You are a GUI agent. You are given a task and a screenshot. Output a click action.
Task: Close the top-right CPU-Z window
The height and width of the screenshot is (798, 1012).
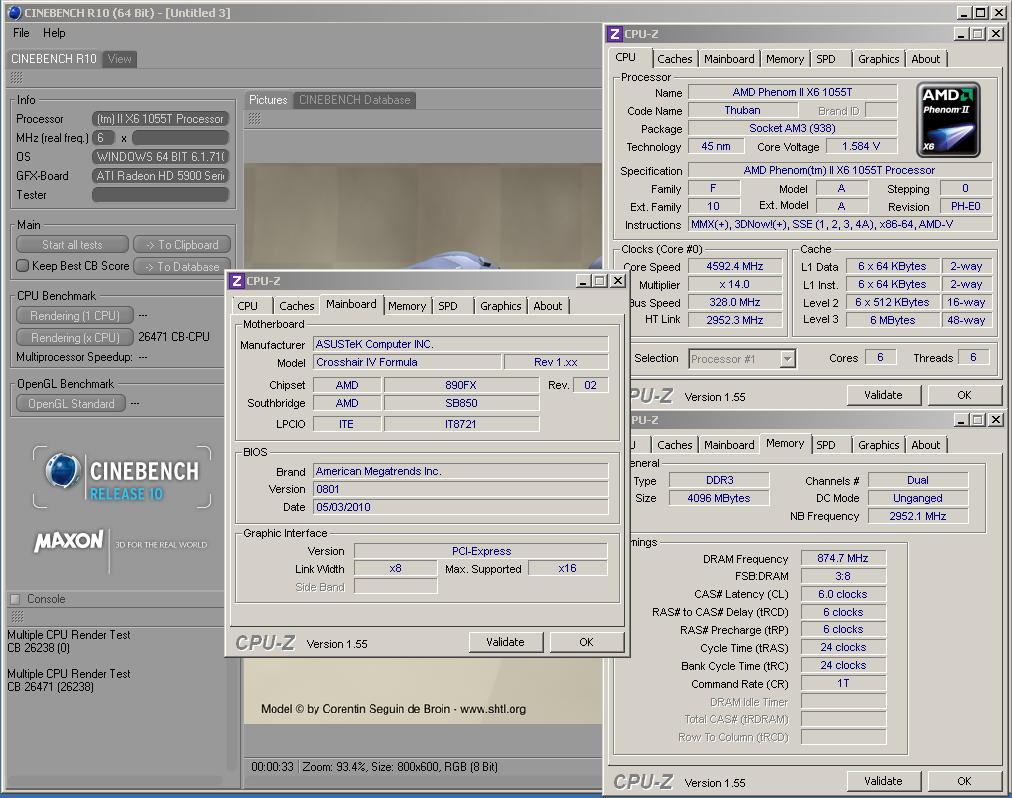pyautogui.click(x=996, y=34)
